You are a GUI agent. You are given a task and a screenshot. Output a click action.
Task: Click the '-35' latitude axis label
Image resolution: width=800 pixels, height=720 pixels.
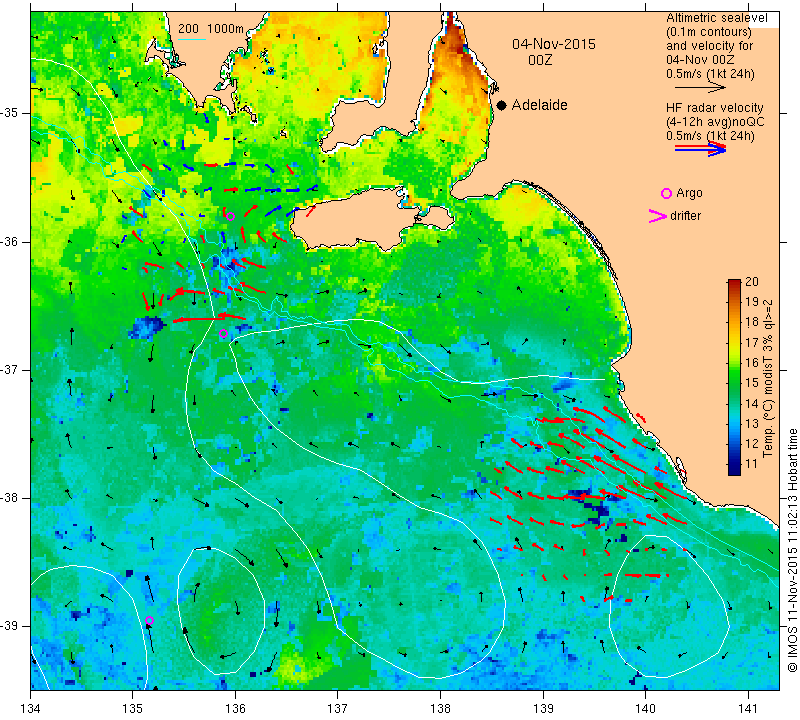10,113
